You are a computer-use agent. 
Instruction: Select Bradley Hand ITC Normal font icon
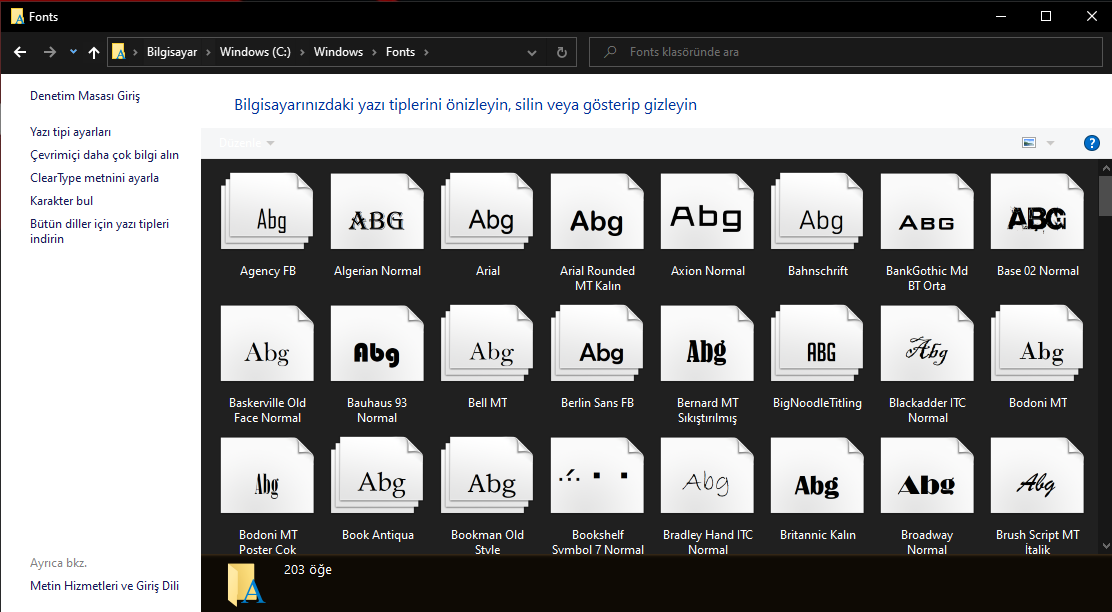point(707,475)
